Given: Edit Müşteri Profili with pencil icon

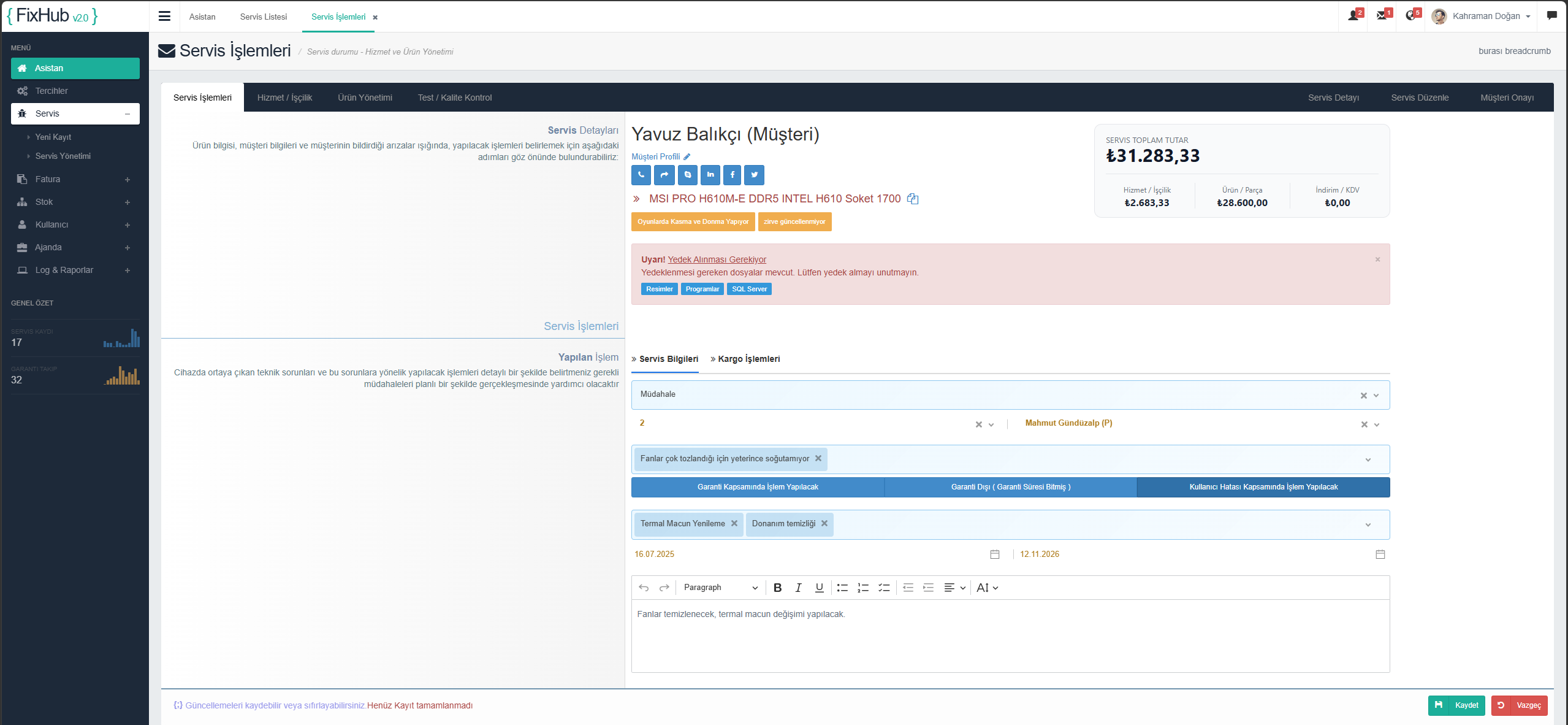Looking at the screenshot, I should tap(687, 157).
